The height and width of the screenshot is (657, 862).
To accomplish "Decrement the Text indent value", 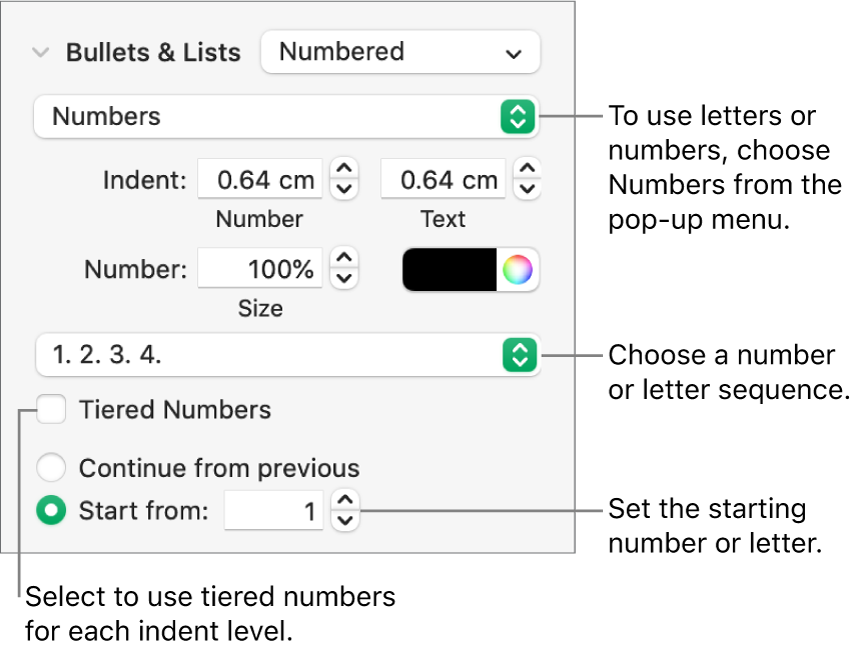I will 527,186.
